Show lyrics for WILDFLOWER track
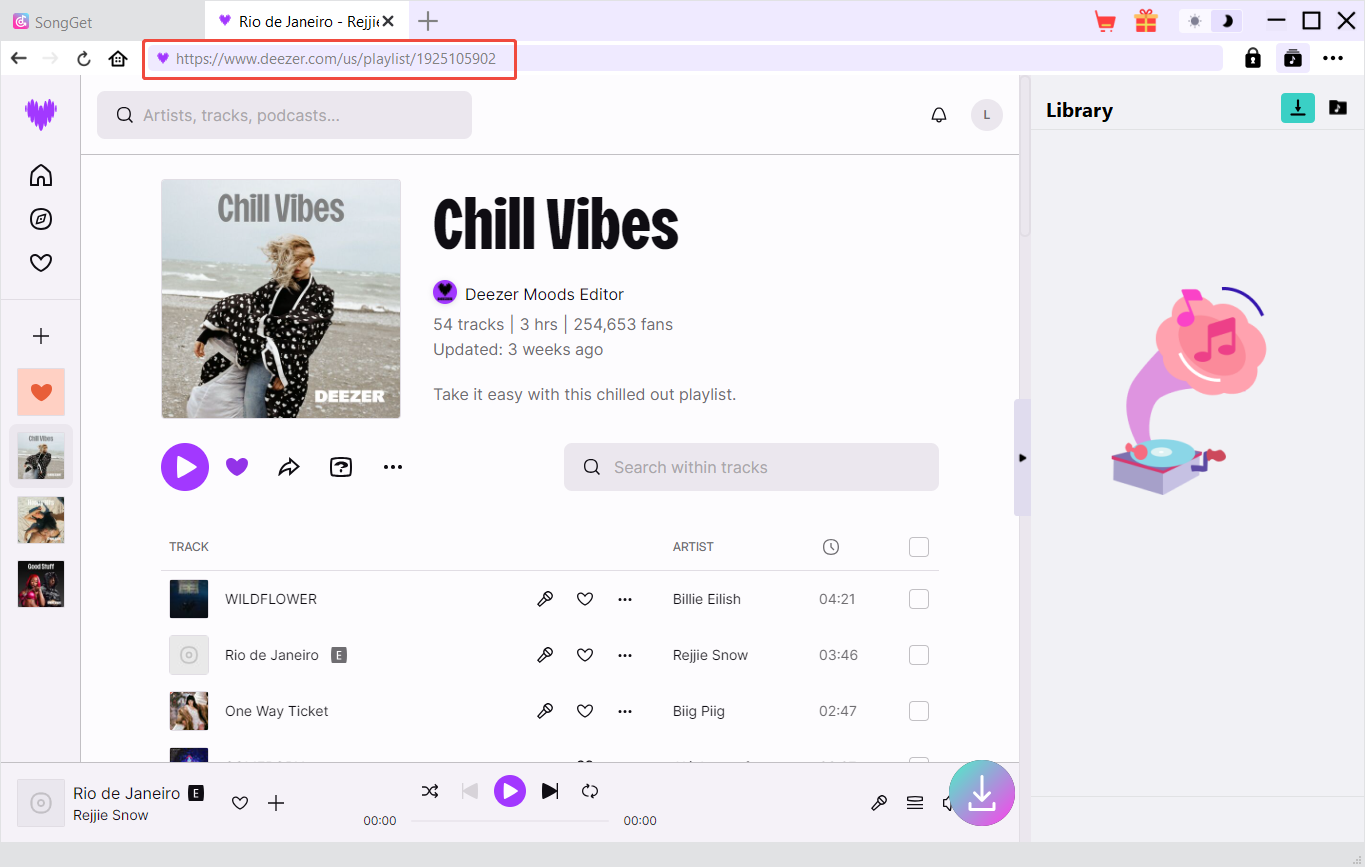 coord(545,599)
